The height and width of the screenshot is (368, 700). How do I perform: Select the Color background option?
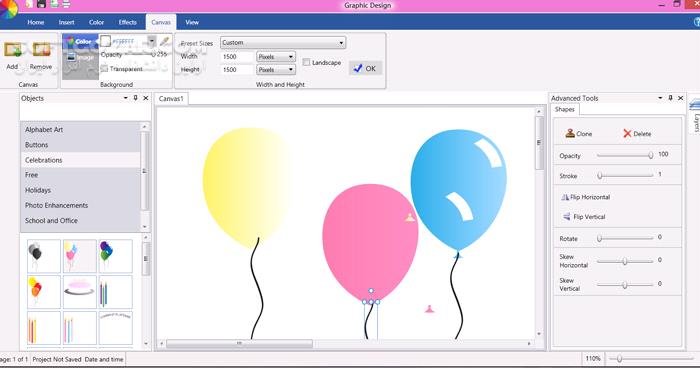pyautogui.click(x=80, y=42)
